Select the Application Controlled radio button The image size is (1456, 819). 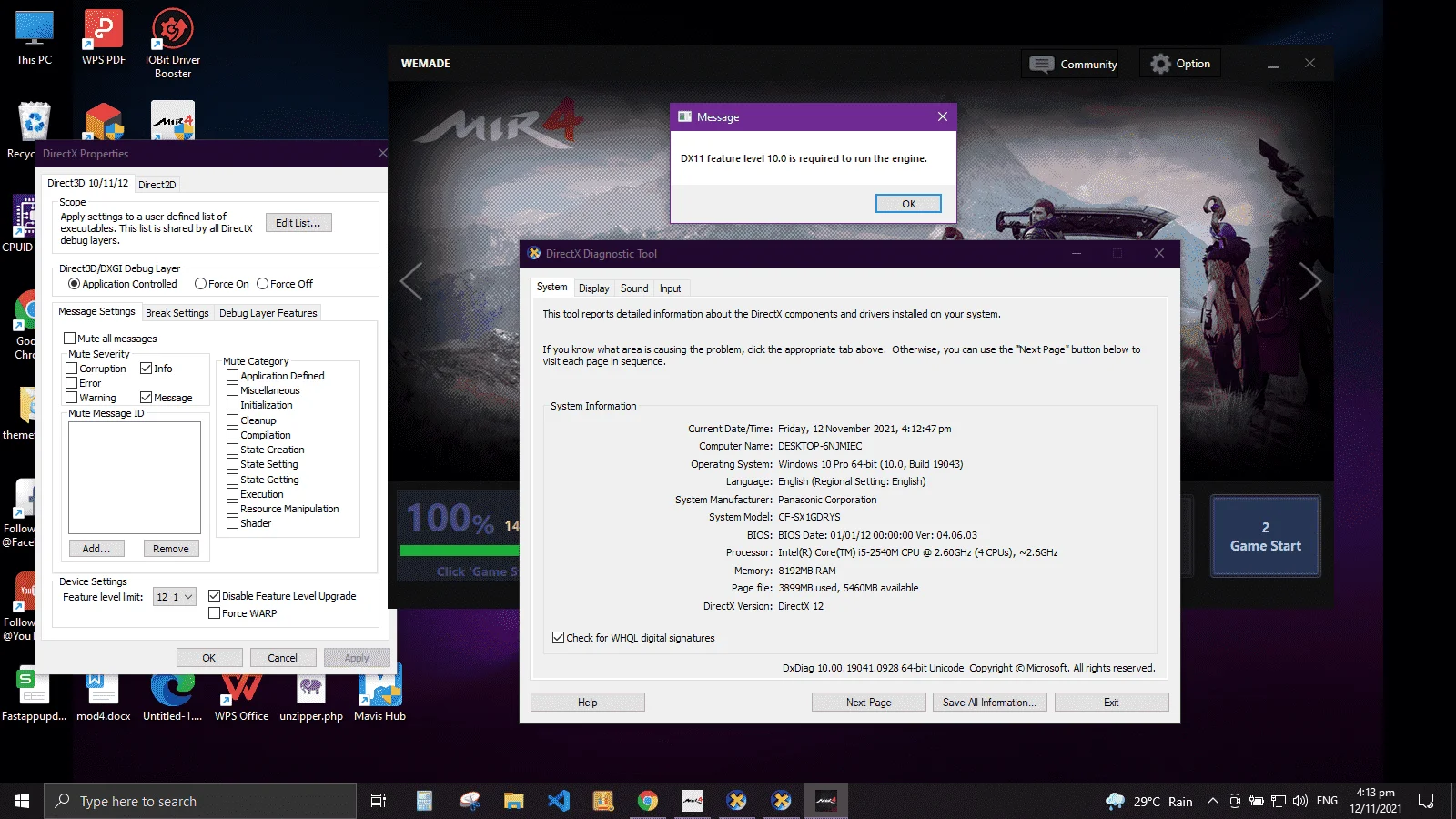tap(74, 284)
